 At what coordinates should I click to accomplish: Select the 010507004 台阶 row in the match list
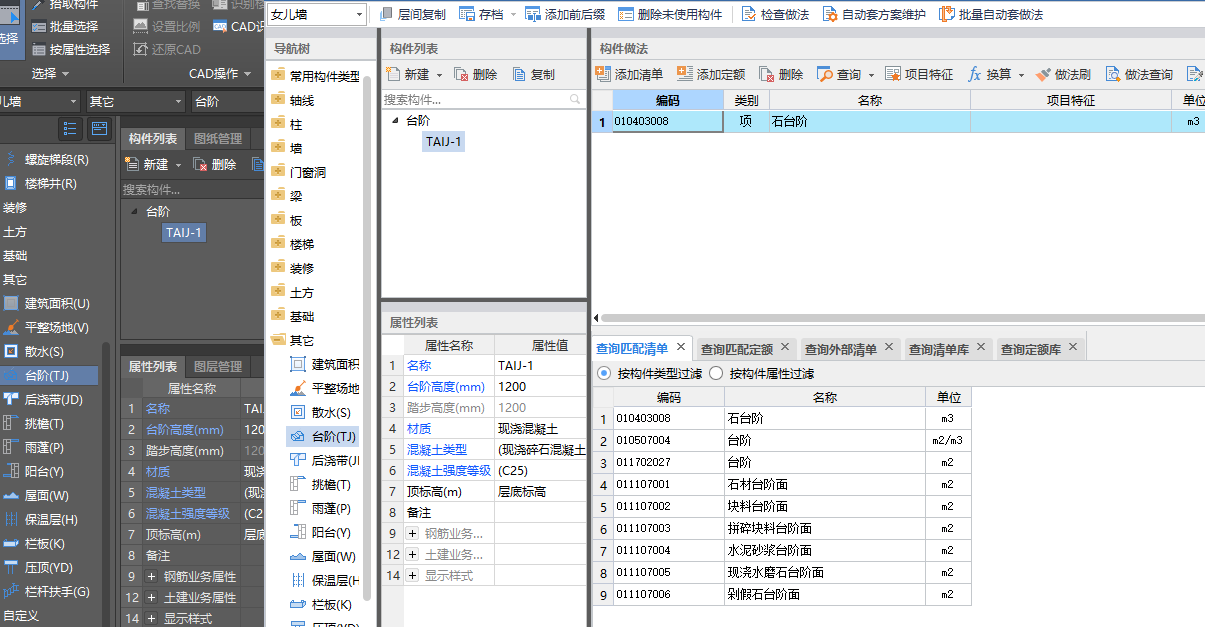[x=783, y=440]
